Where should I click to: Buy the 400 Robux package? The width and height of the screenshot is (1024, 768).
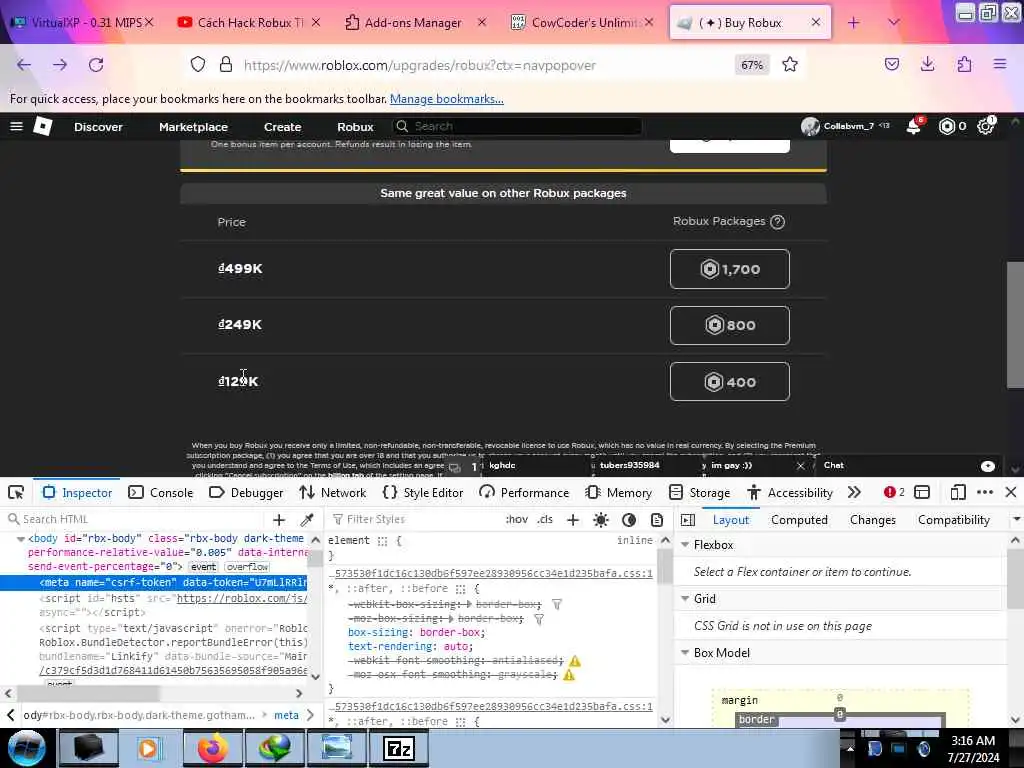point(729,382)
